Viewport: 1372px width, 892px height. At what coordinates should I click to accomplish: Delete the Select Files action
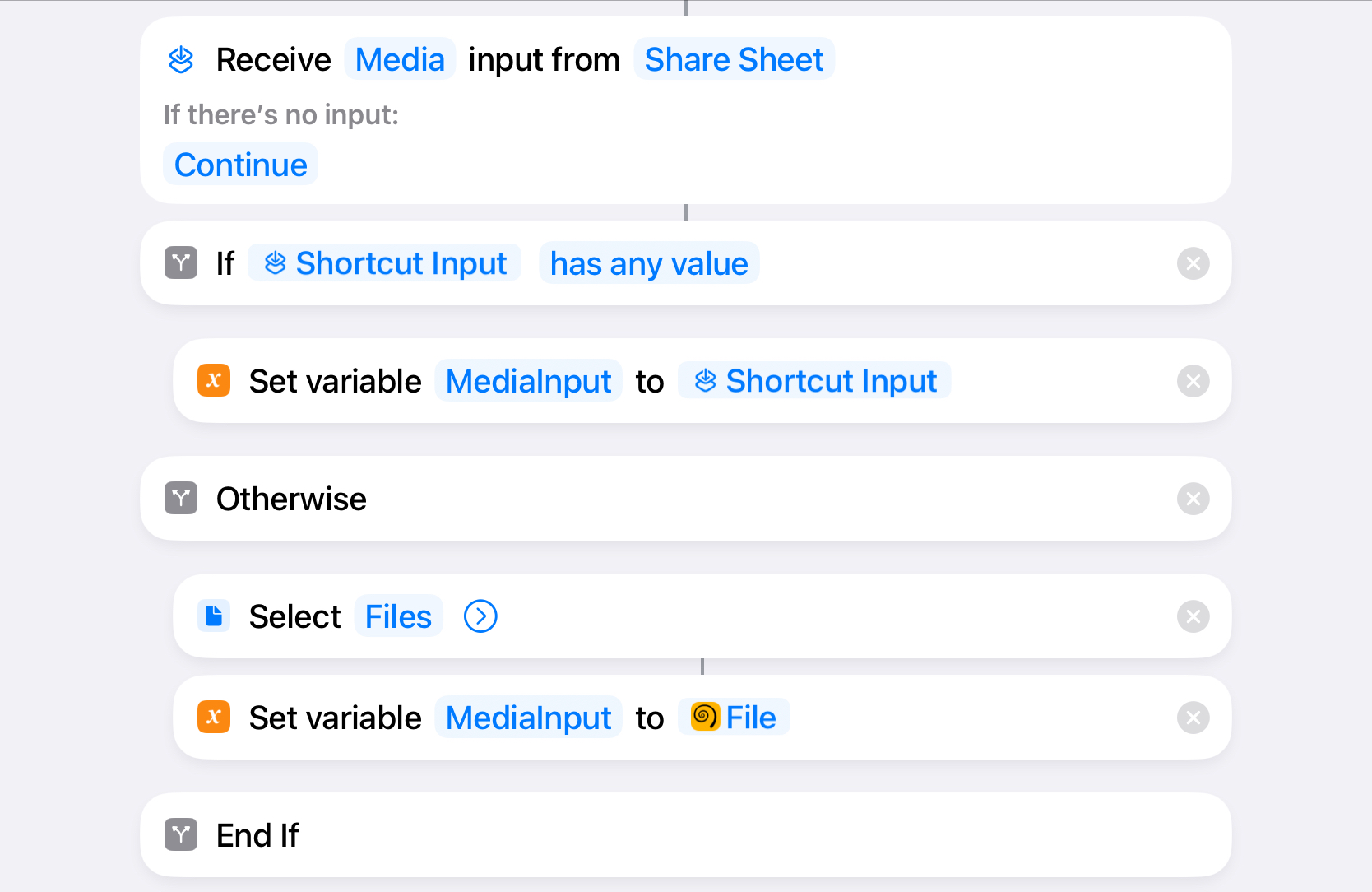[x=1194, y=616]
